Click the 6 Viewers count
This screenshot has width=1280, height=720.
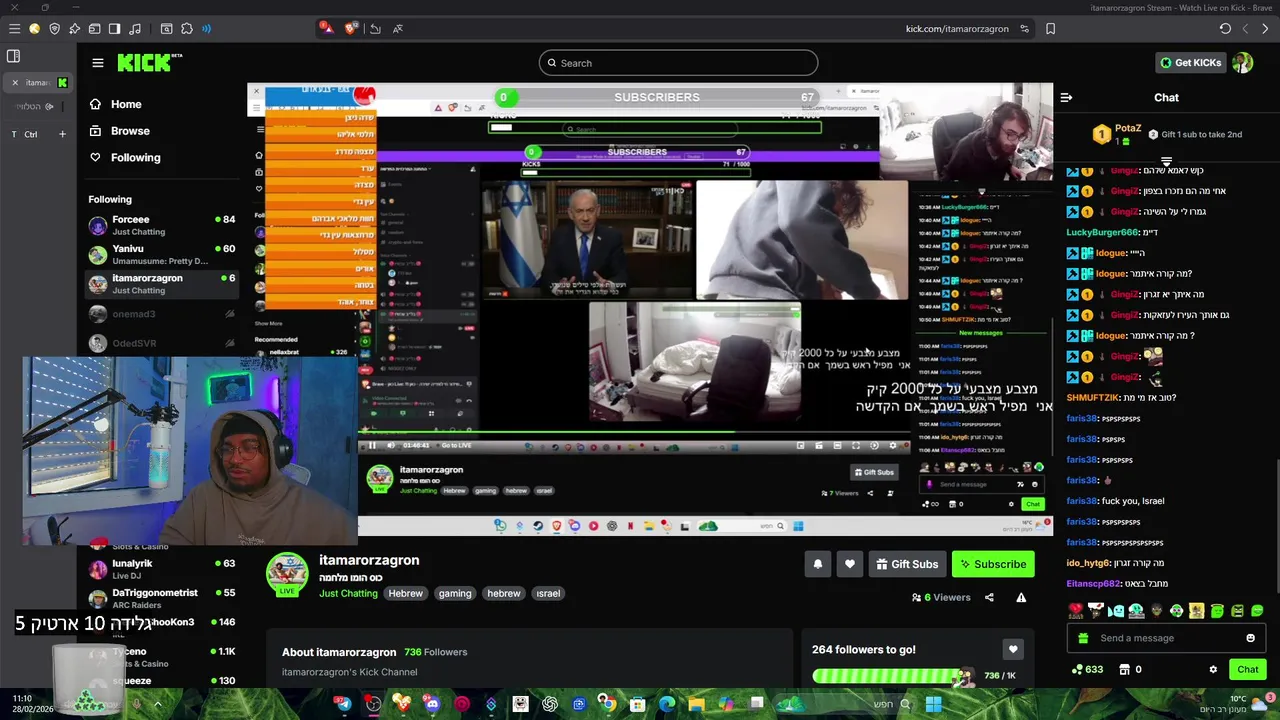pos(941,597)
